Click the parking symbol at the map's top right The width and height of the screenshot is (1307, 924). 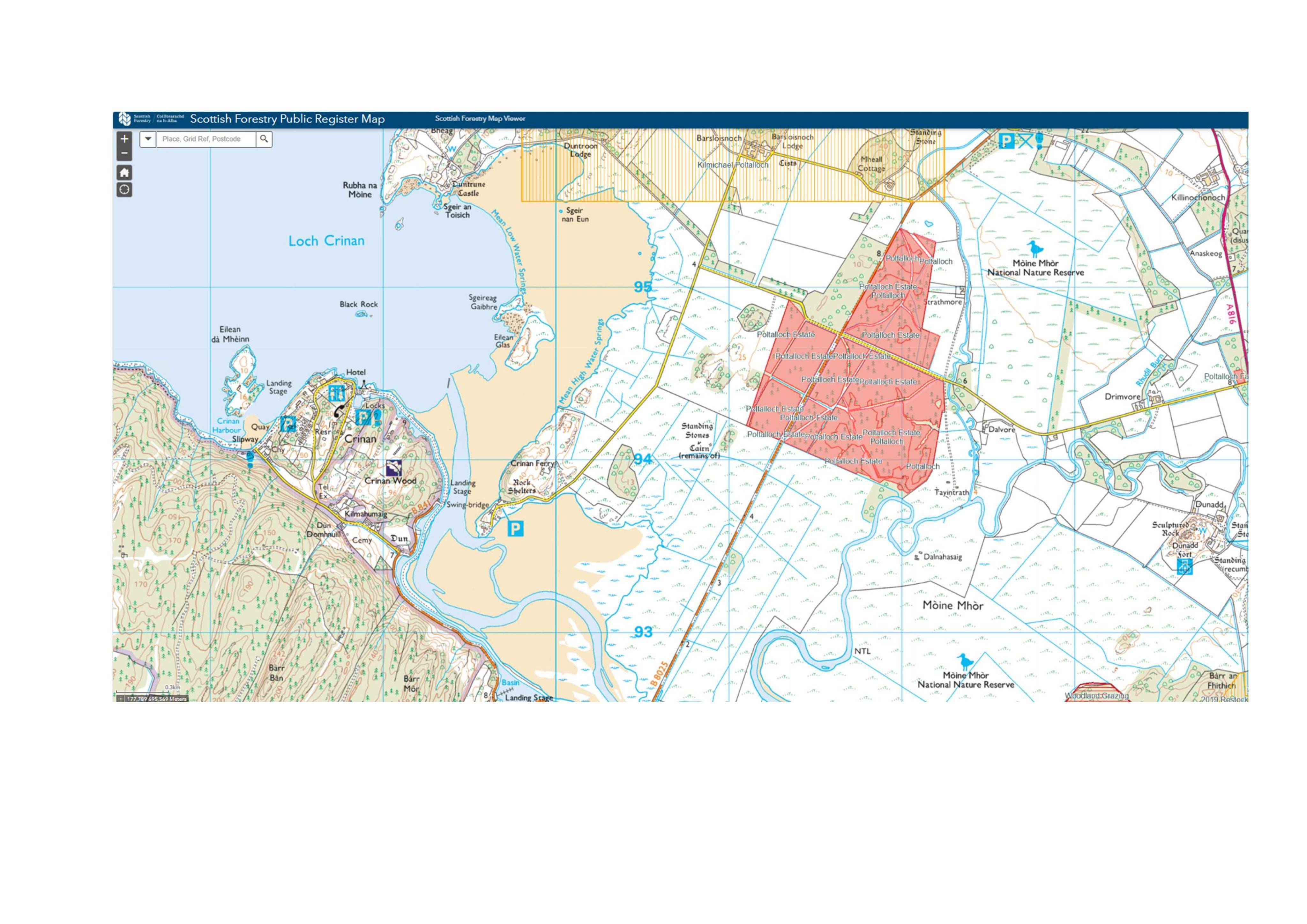coord(1006,141)
